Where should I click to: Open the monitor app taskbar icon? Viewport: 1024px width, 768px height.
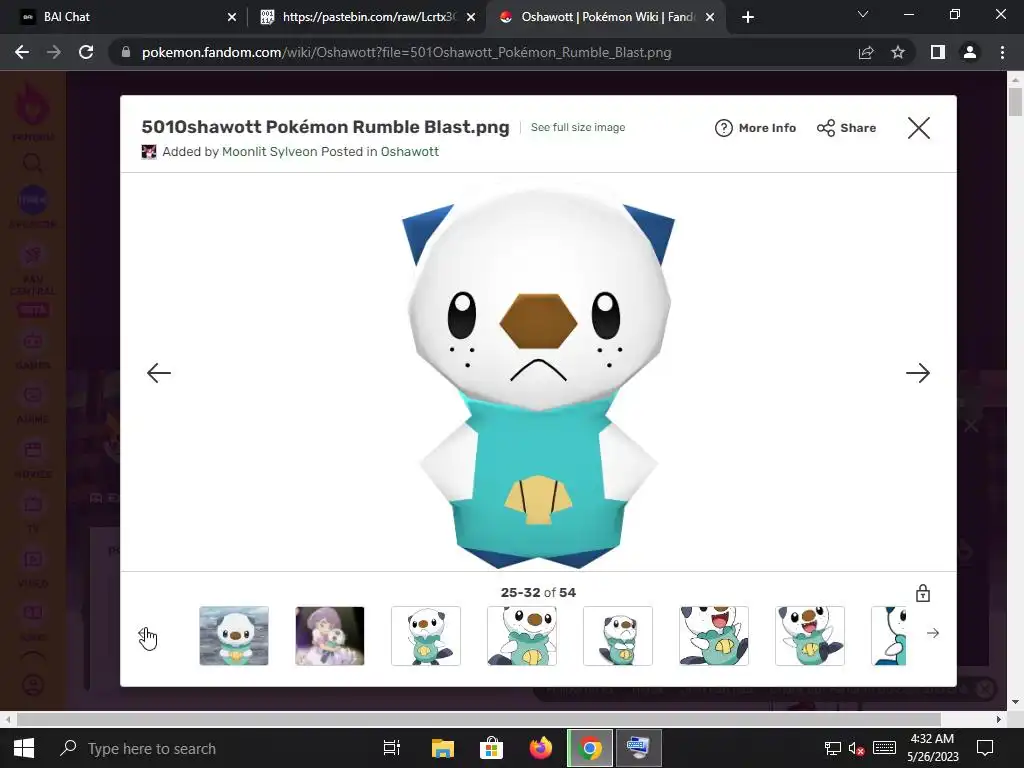[638, 748]
